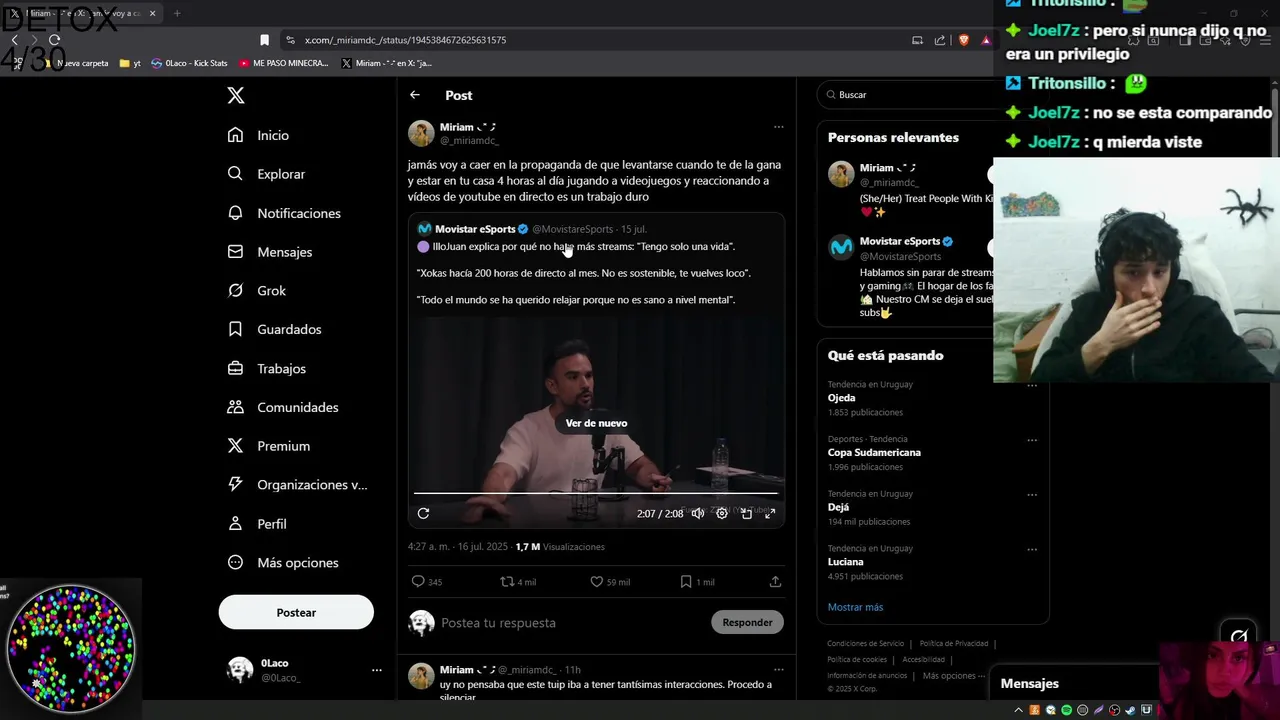
Task: Click the replay icon on the video
Action: click(423, 513)
